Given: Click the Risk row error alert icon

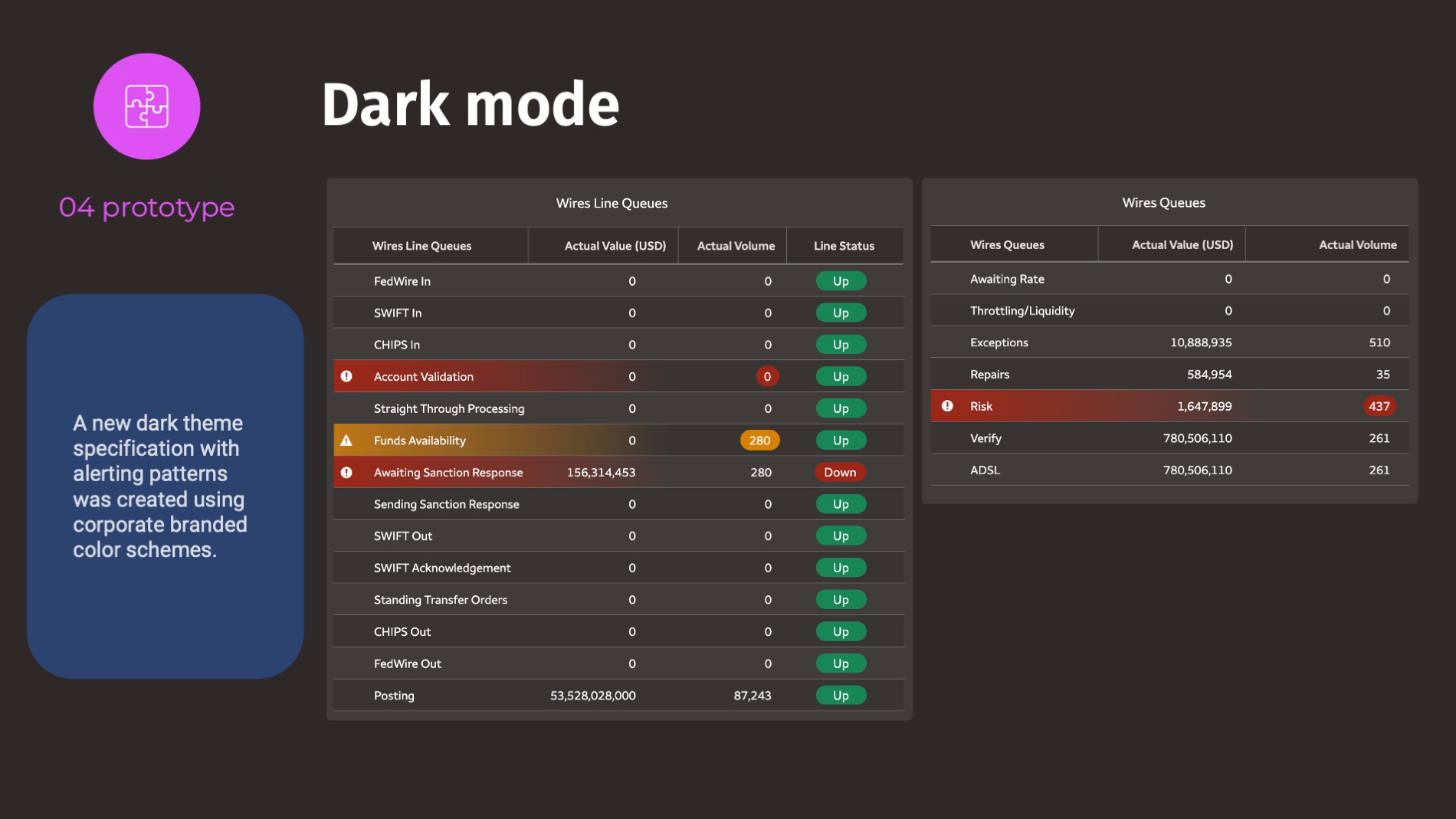Looking at the screenshot, I should [x=947, y=406].
